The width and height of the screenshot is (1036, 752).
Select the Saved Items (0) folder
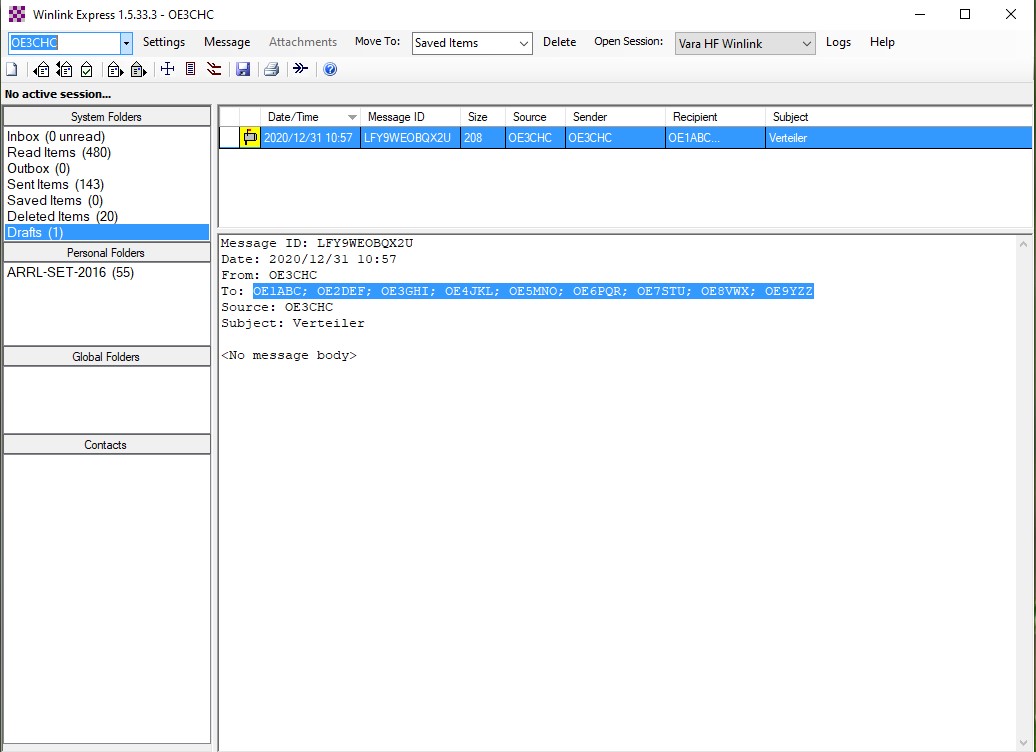(x=55, y=200)
